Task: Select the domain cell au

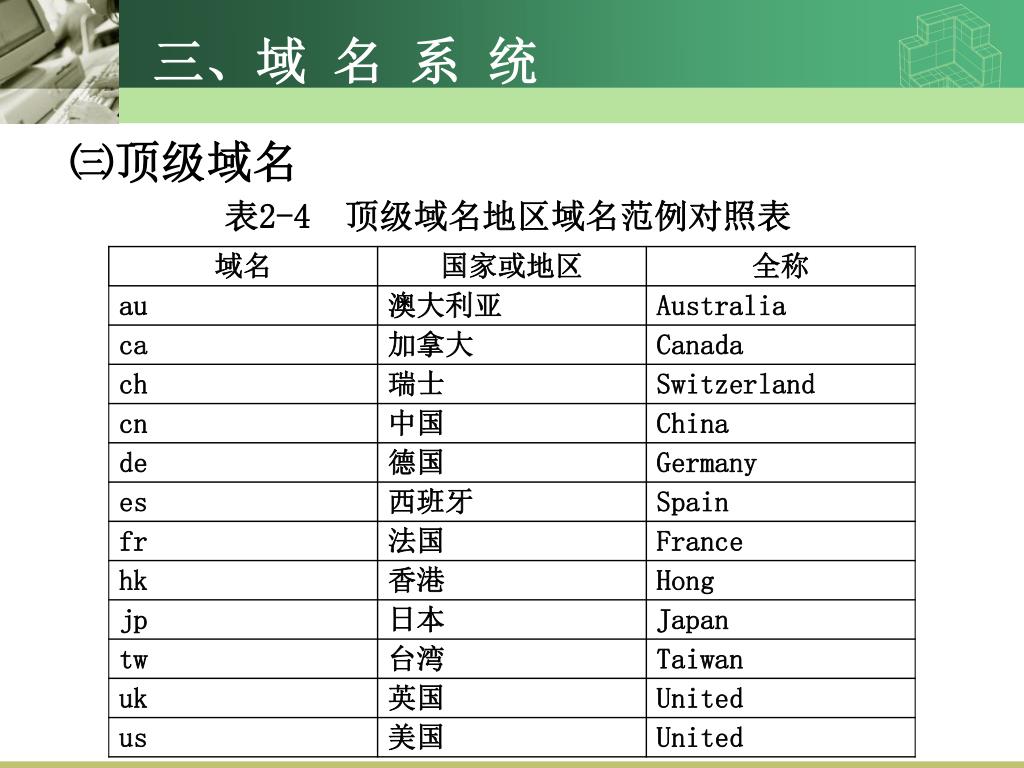Action: 243,306
